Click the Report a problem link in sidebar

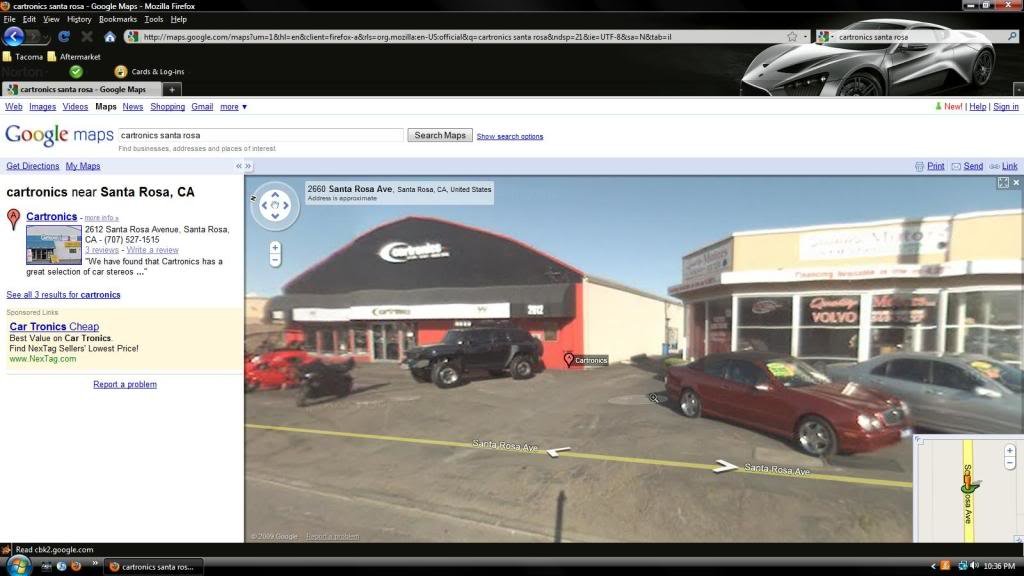(x=125, y=385)
